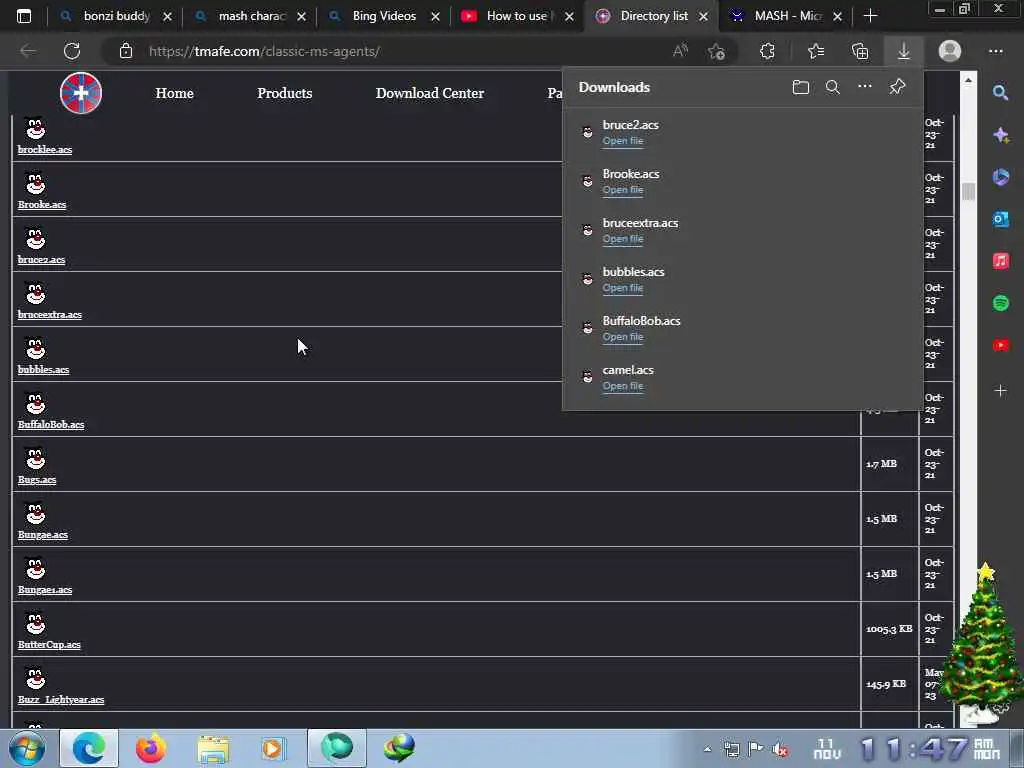Pin the Downloads panel
Image resolution: width=1024 pixels, height=768 pixels.
point(897,86)
